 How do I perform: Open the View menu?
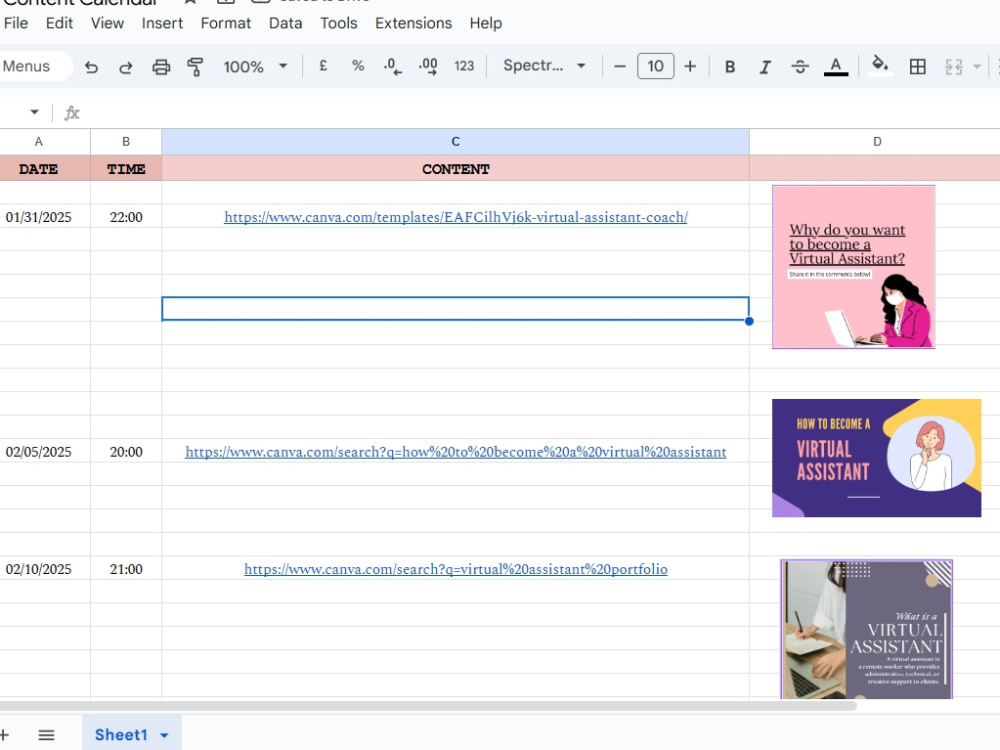coord(107,24)
